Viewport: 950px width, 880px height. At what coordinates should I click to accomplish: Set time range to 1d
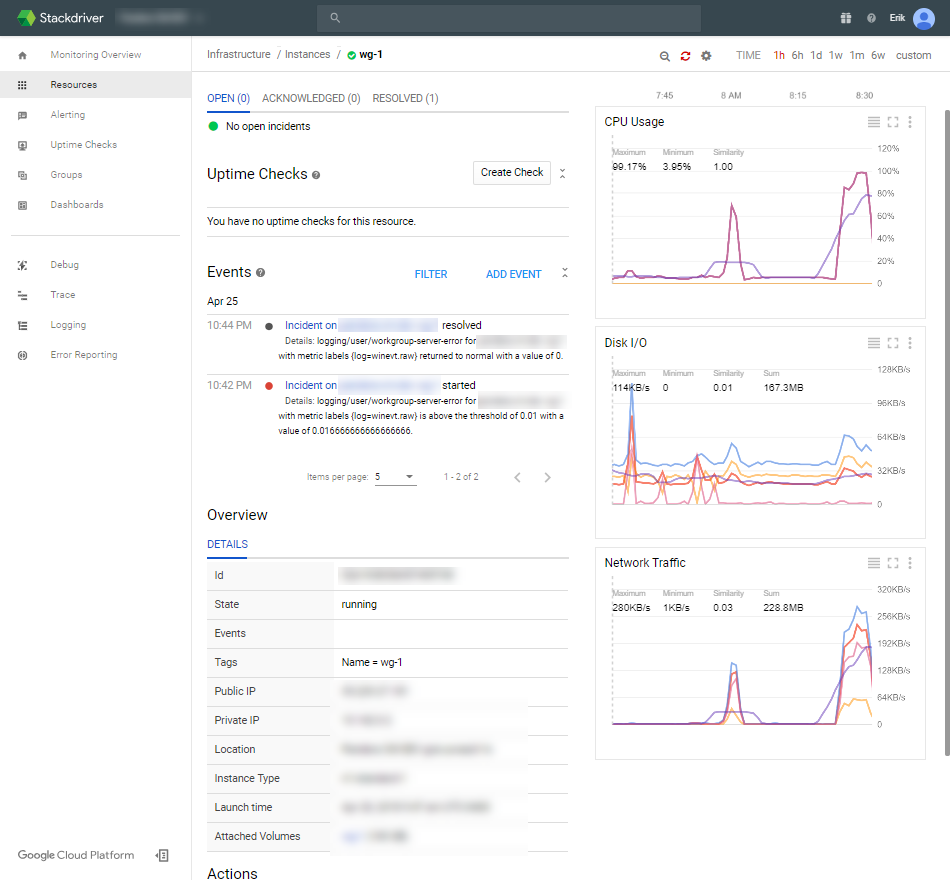tap(816, 55)
